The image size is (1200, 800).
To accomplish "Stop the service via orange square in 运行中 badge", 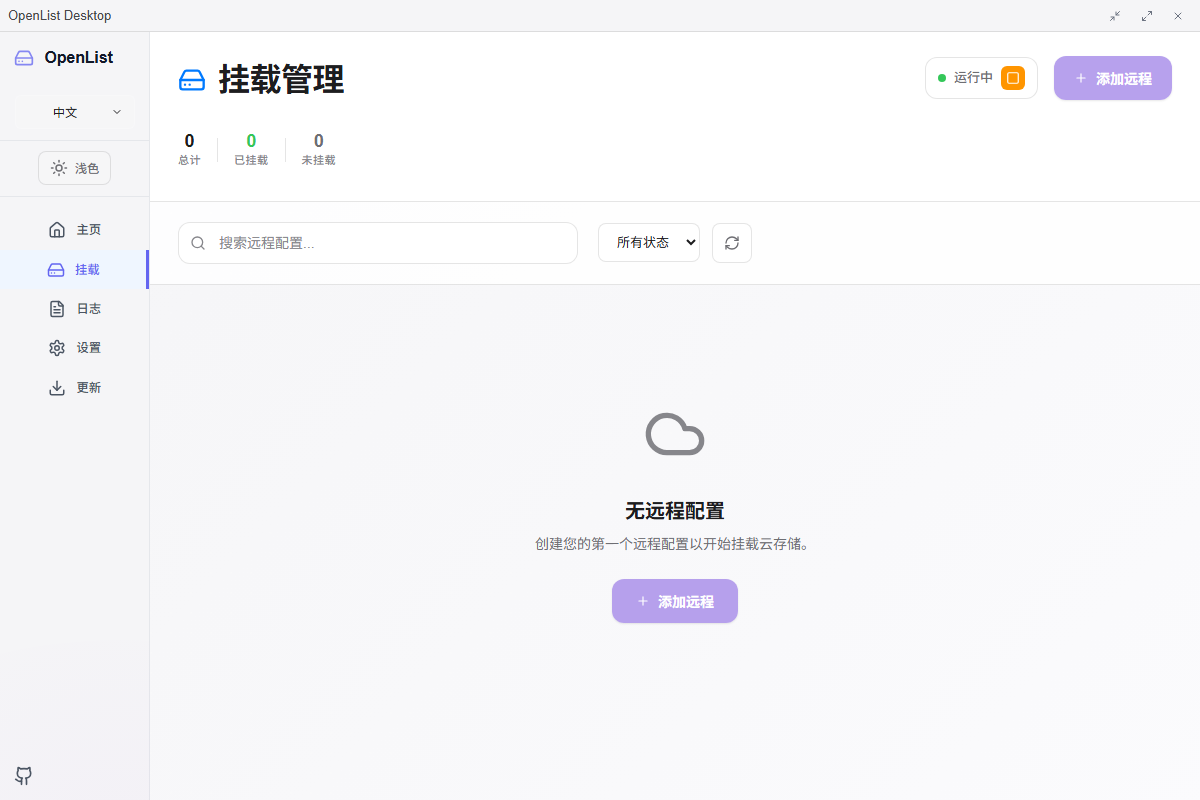I will point(1012,76).
